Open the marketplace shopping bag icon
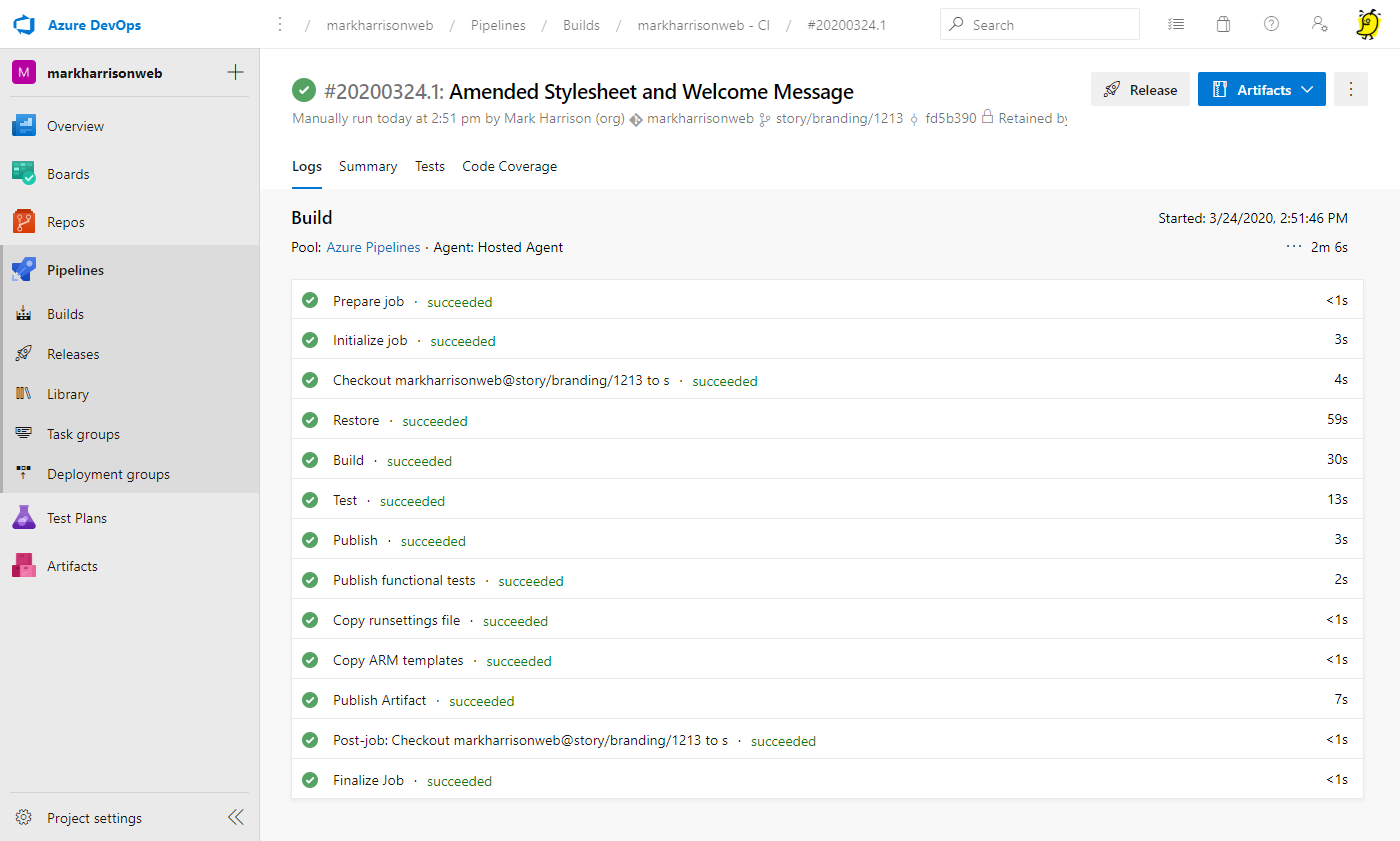The height and width of the screenshot is (841, 1400). click(x=1223, y=24)
